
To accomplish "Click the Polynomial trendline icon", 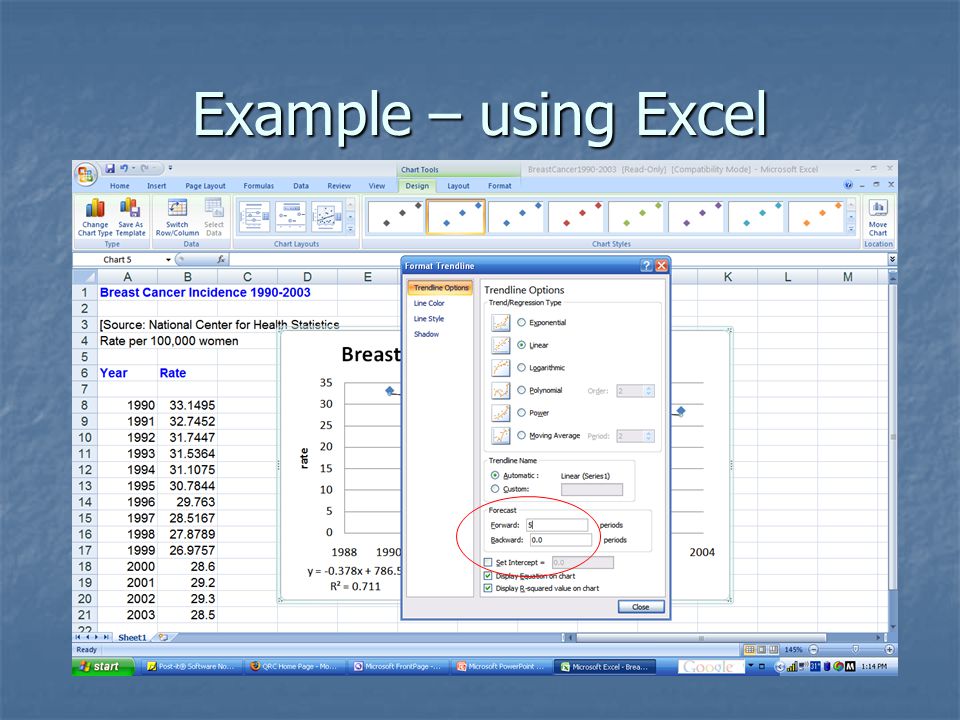I will pyautogui.click(x=501, y=391).
